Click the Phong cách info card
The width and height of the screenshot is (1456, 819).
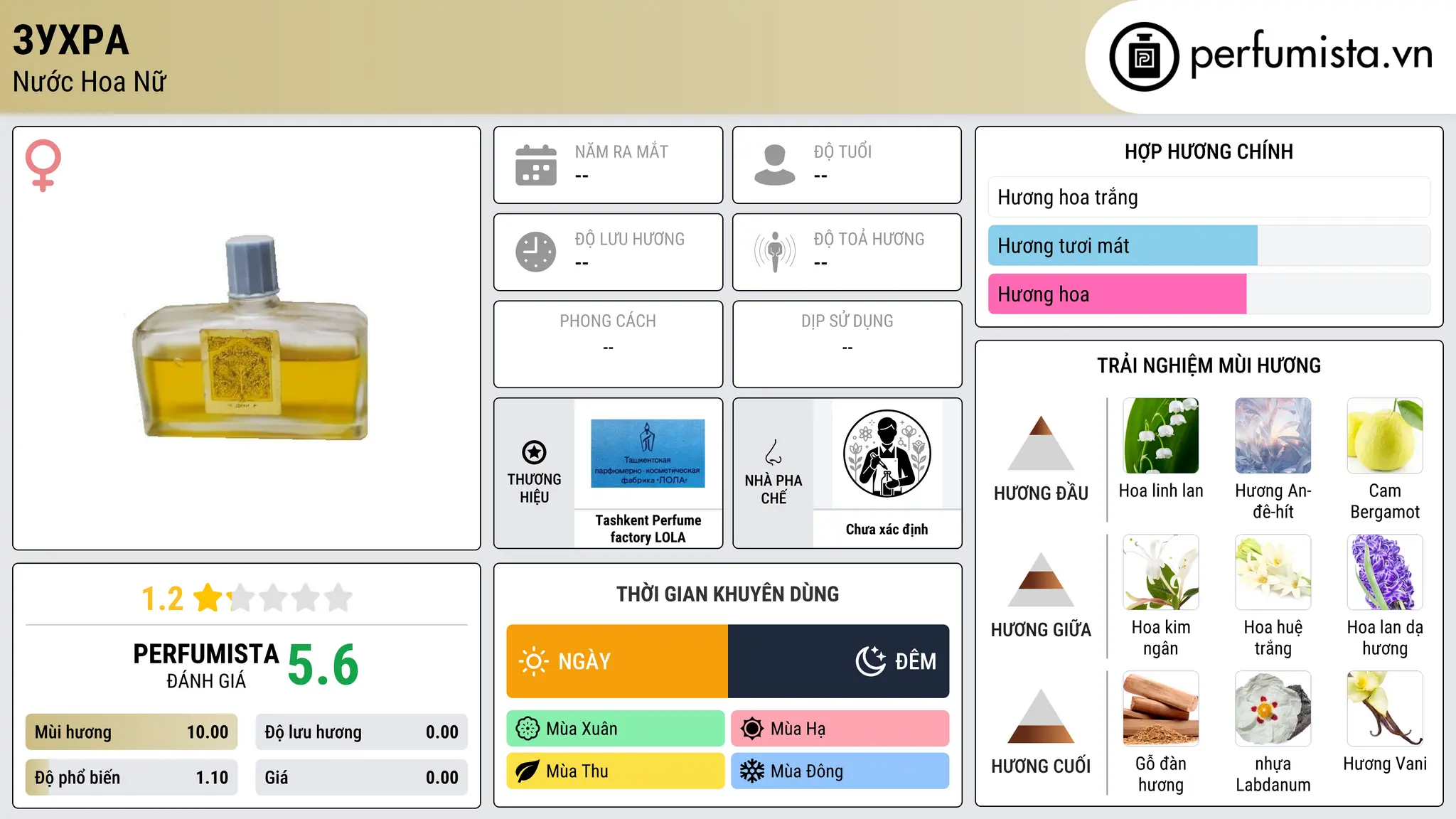[608, 344]
